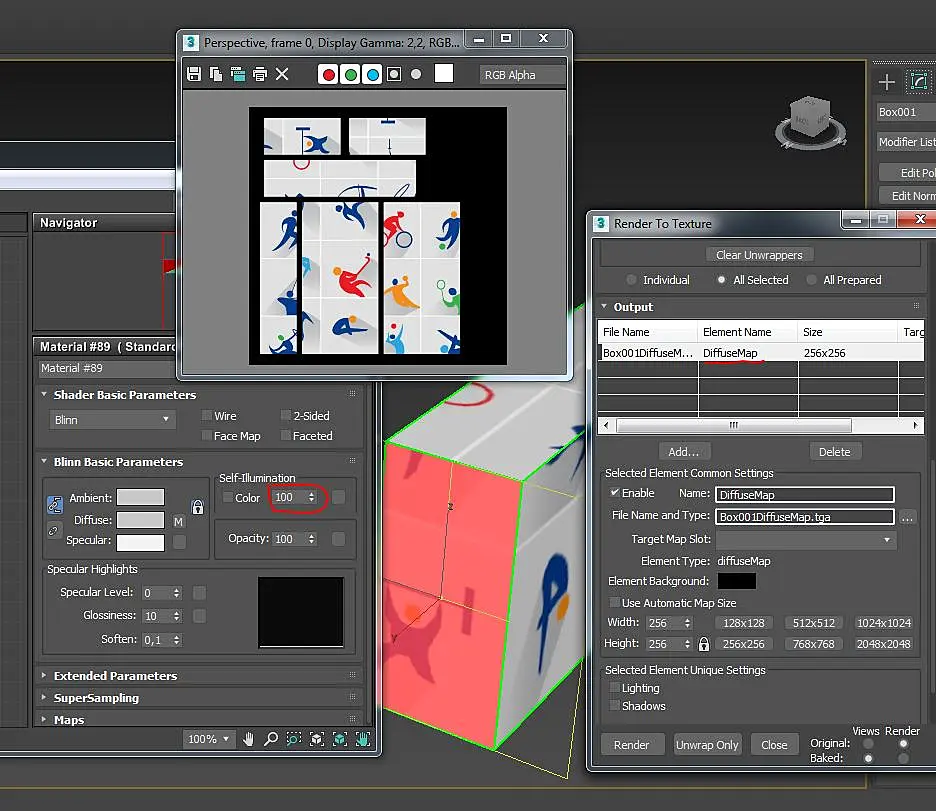
Task: Enable the Lighting checkbox
Action: pos(614,688)
